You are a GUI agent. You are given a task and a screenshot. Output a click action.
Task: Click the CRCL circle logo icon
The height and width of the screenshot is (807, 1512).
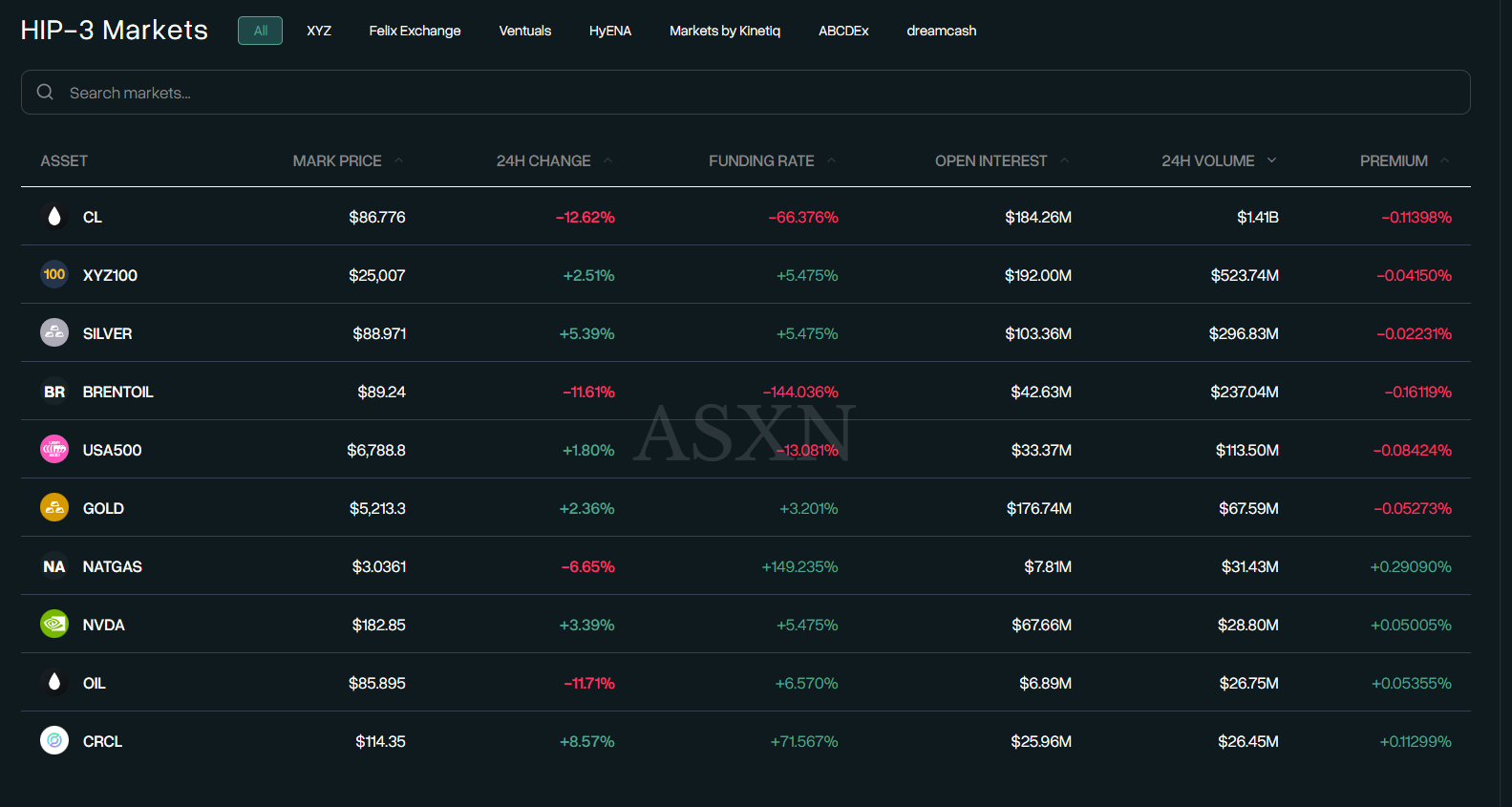[x=54, y=740]
